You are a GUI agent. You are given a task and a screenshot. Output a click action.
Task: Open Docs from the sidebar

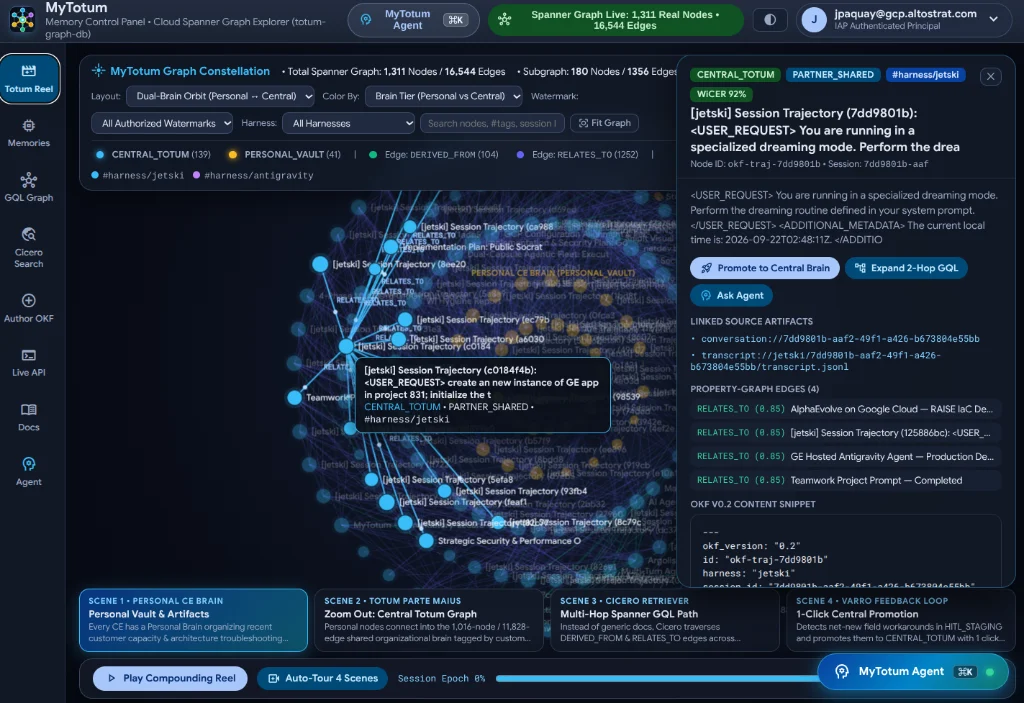[x=29, y=417]
